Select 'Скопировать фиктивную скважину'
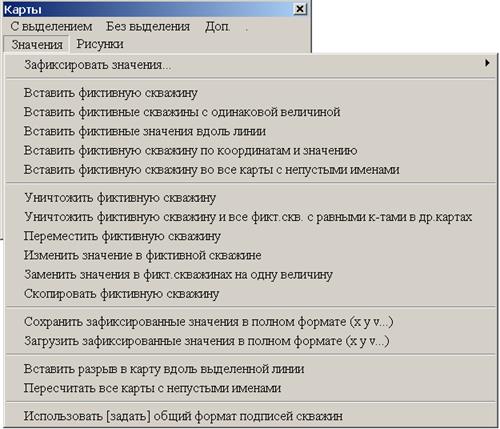The image size is (500, 429). (x=251, y=294)
